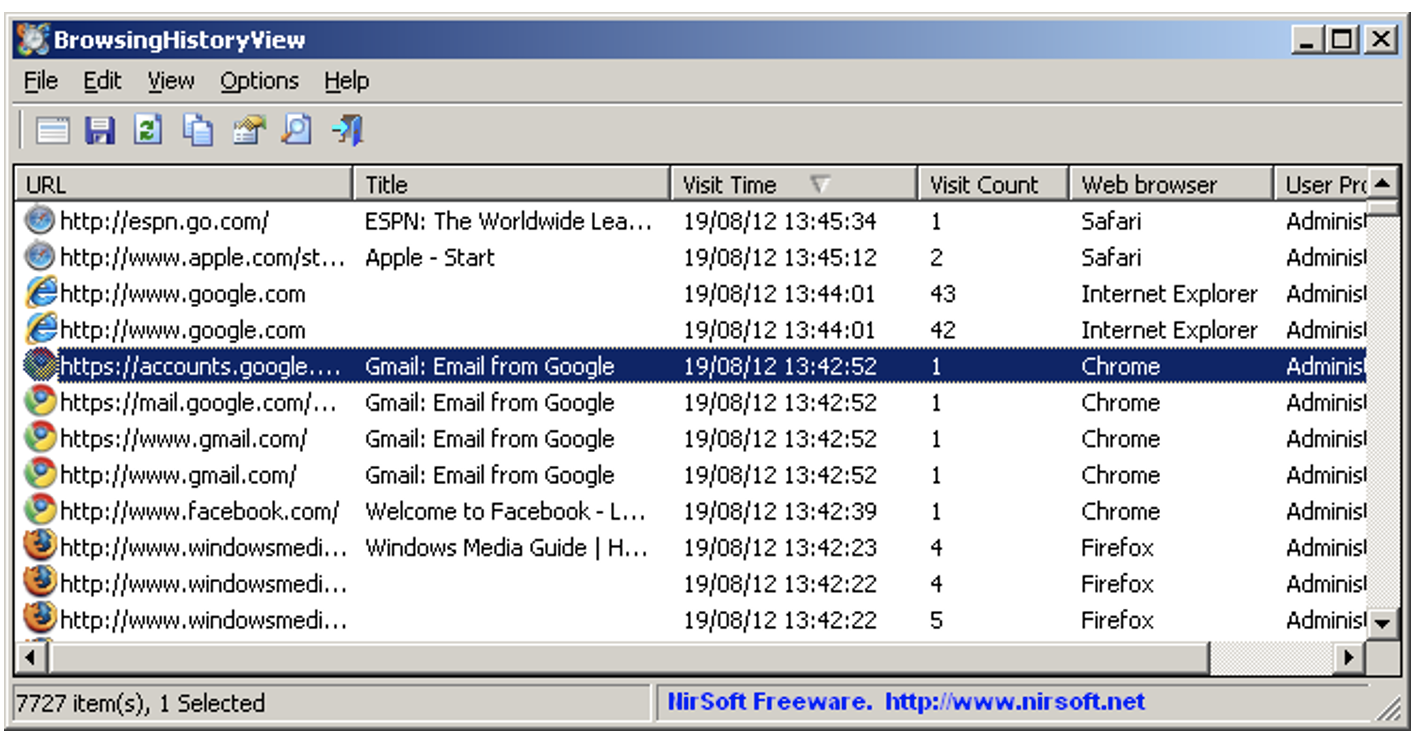Viewport: 1412px width, 732px height.
Task: Click the Safari icon beside www.apple.com URL
Action: 40,257
